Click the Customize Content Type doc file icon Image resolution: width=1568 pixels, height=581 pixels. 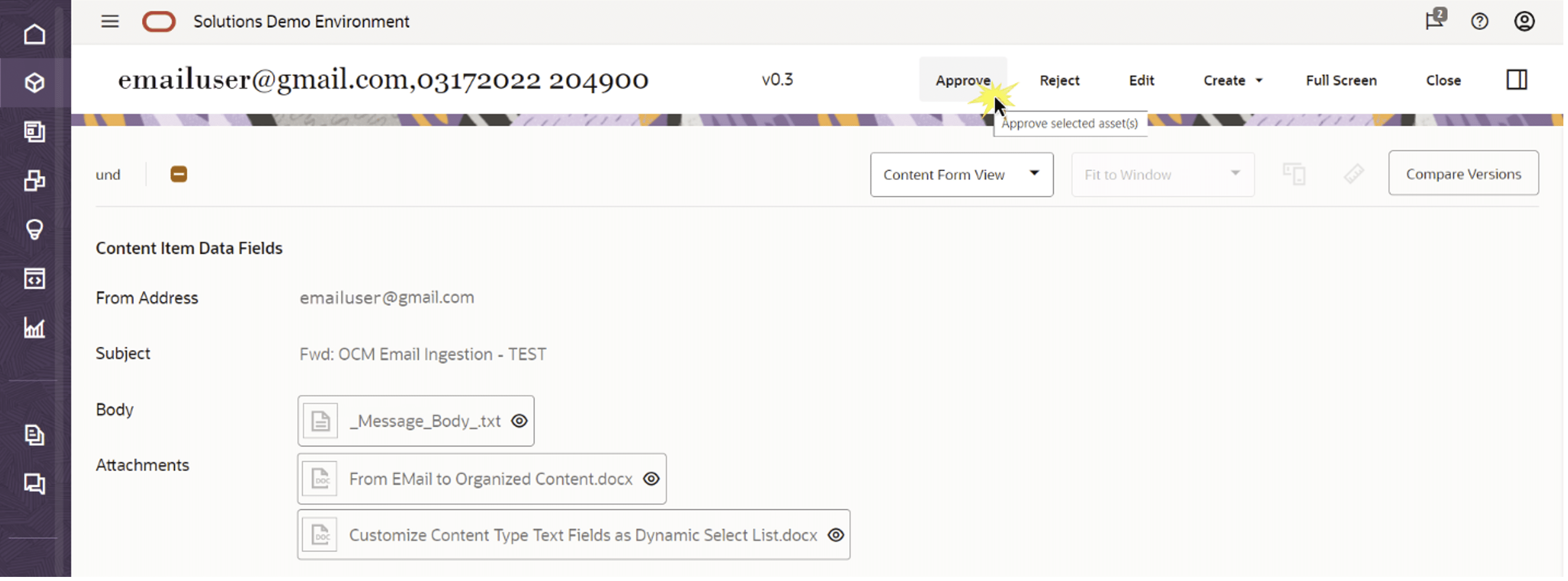click(x=320, y=535)
